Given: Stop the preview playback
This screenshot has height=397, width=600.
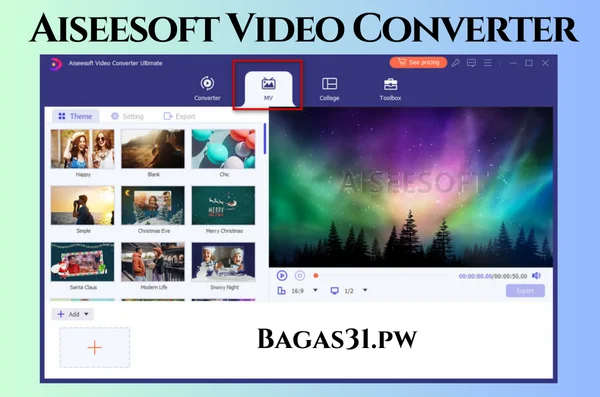Looking at the screenshot, I should click(300, 275).
